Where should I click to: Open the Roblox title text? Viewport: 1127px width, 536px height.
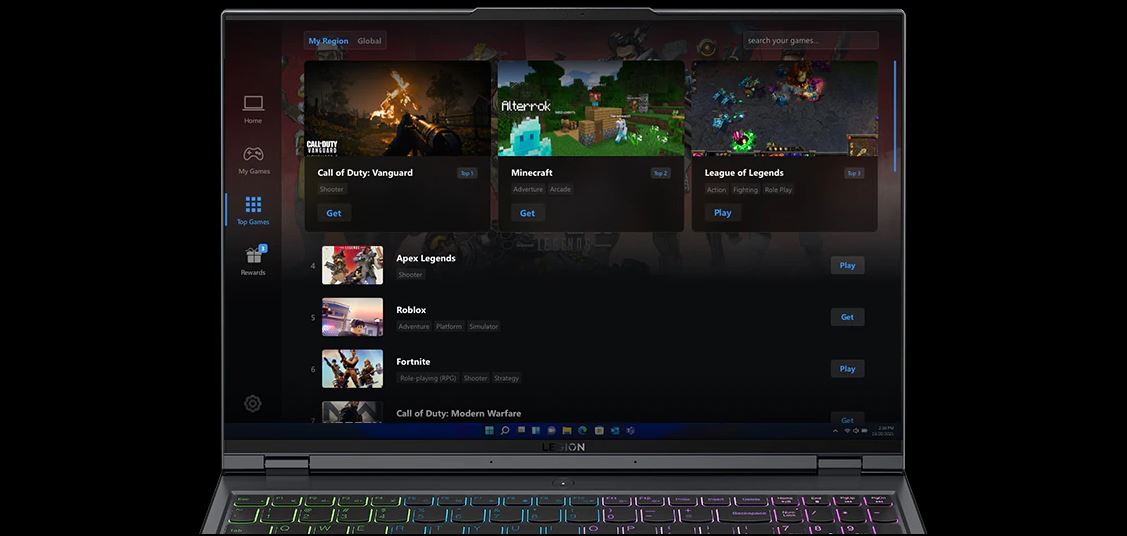[x=411, y=310]
